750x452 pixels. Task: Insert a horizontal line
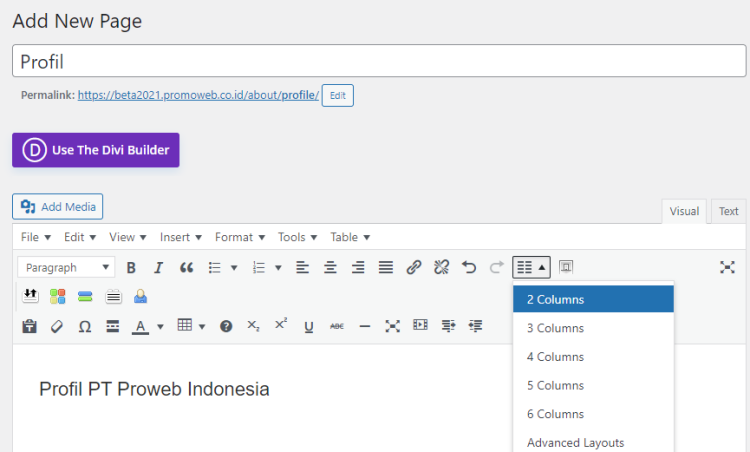[x=365, y=327]
